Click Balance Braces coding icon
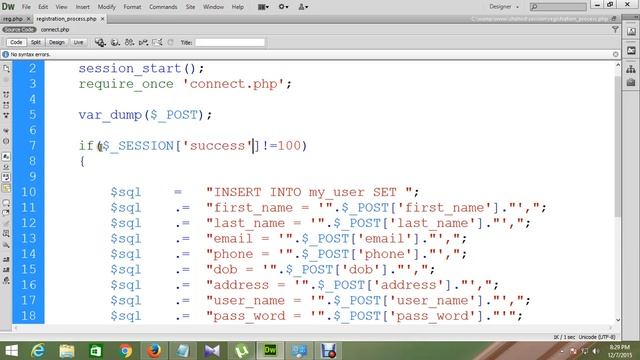640x360 pixels. (x=6, y=141)
